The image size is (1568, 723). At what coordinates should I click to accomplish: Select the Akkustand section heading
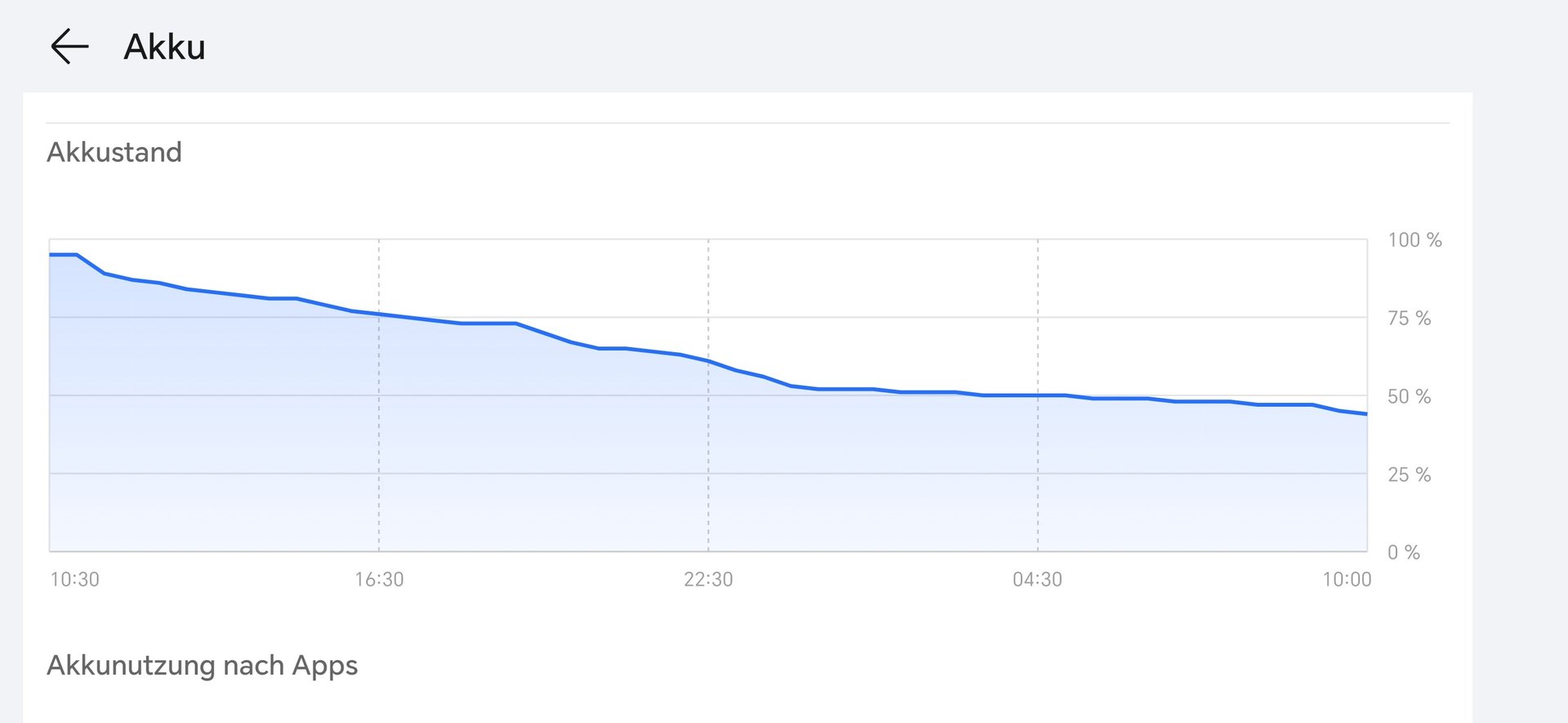click(114, 152)
